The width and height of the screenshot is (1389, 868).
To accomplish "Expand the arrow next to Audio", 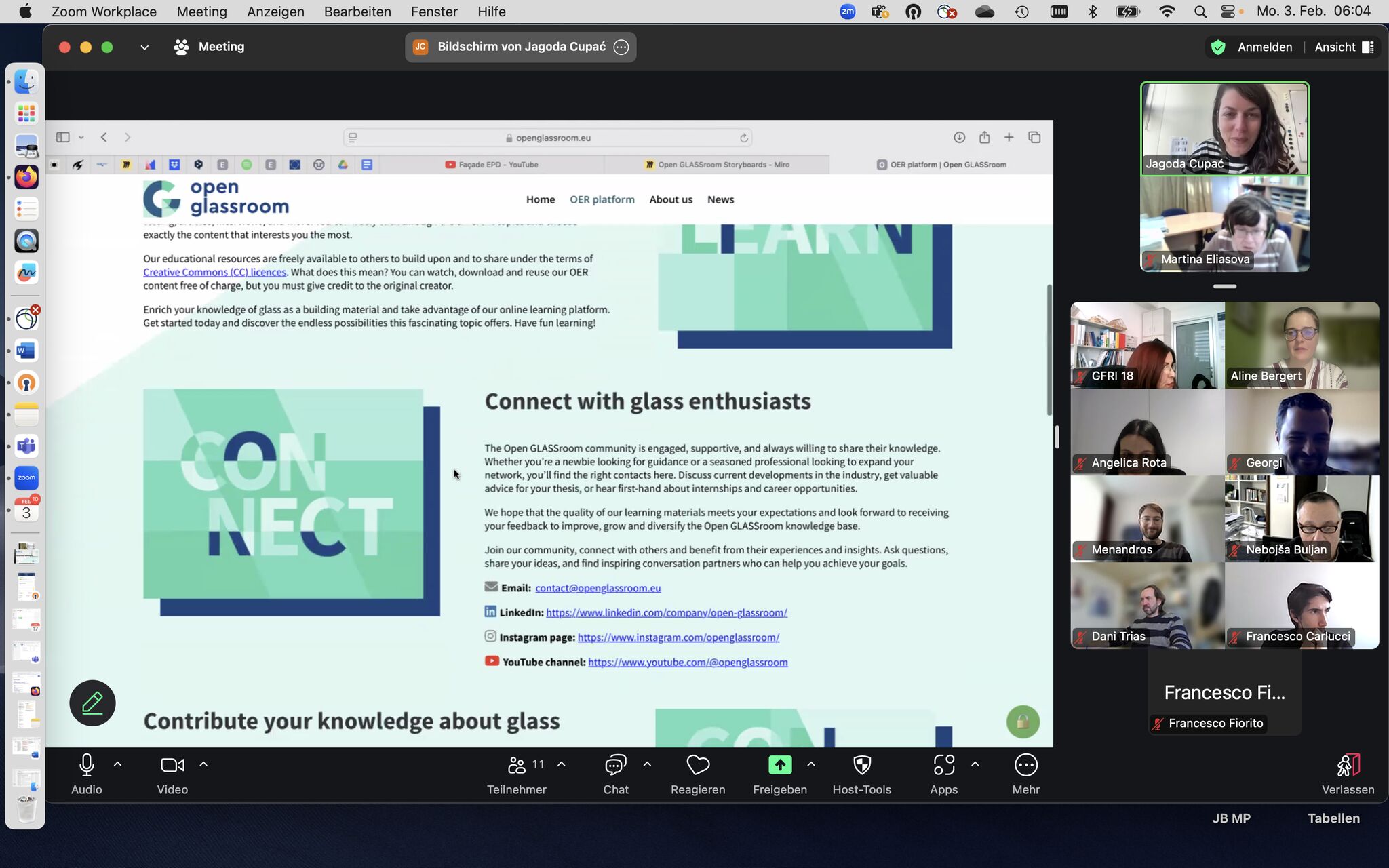I will click(x=117, y=764).
